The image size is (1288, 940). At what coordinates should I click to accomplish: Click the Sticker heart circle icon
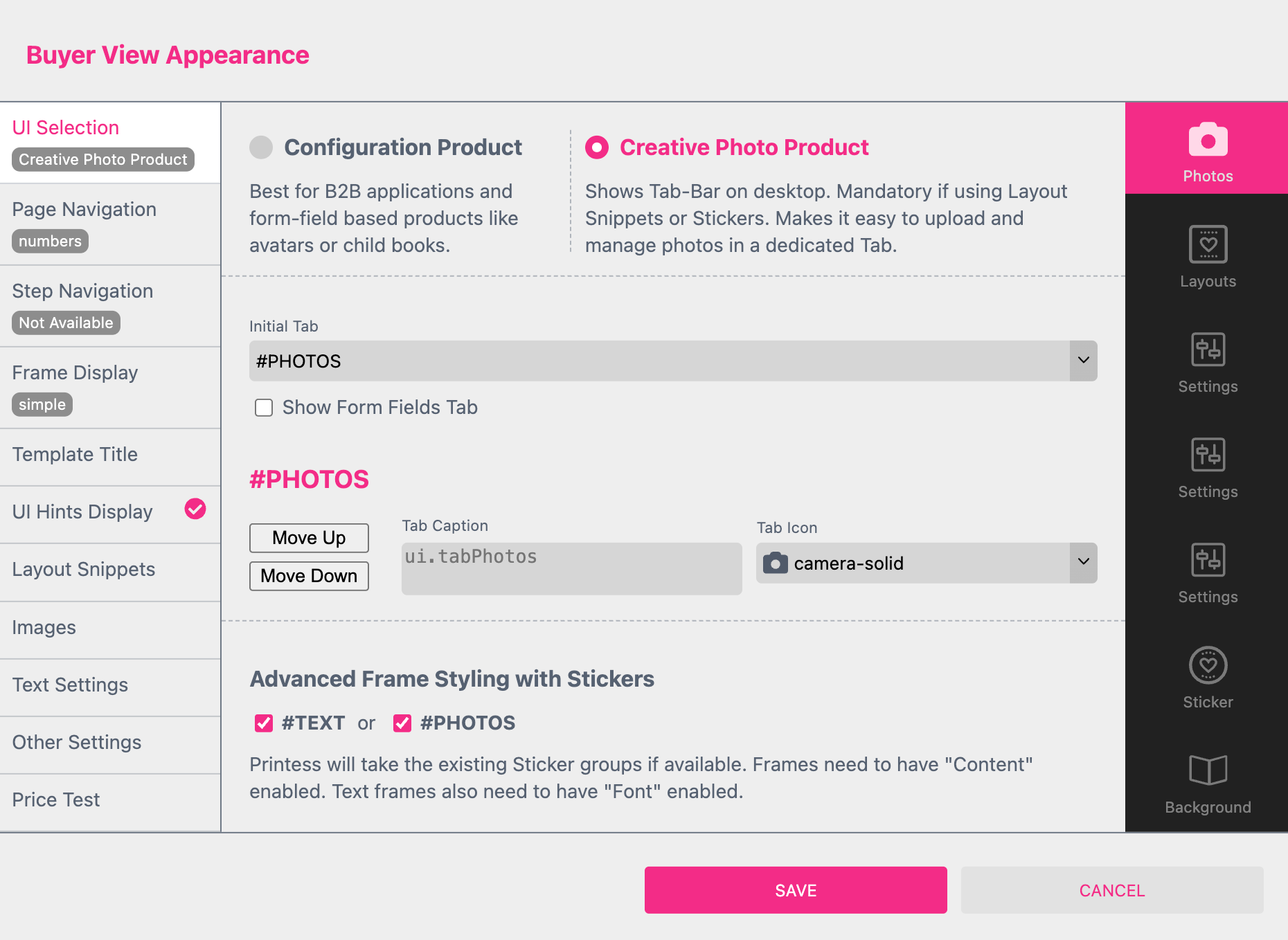(x=1208, y=665)
